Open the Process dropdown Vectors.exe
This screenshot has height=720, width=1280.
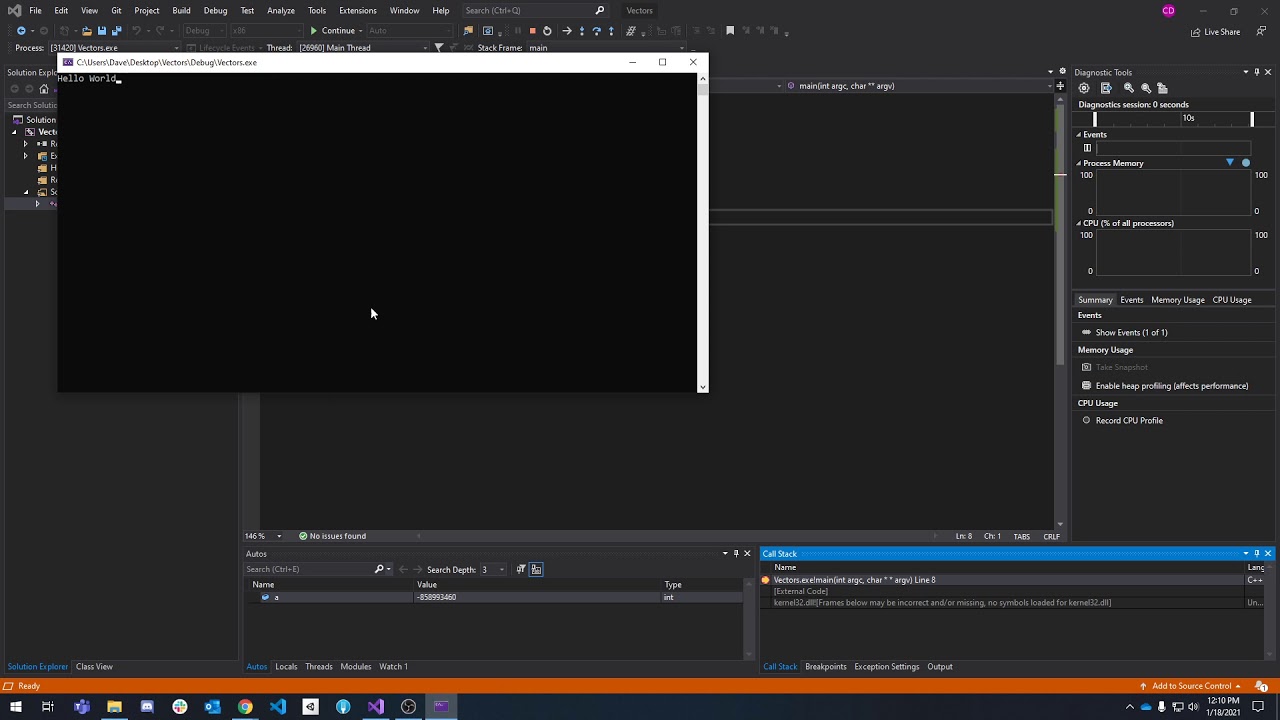[115, 47]
